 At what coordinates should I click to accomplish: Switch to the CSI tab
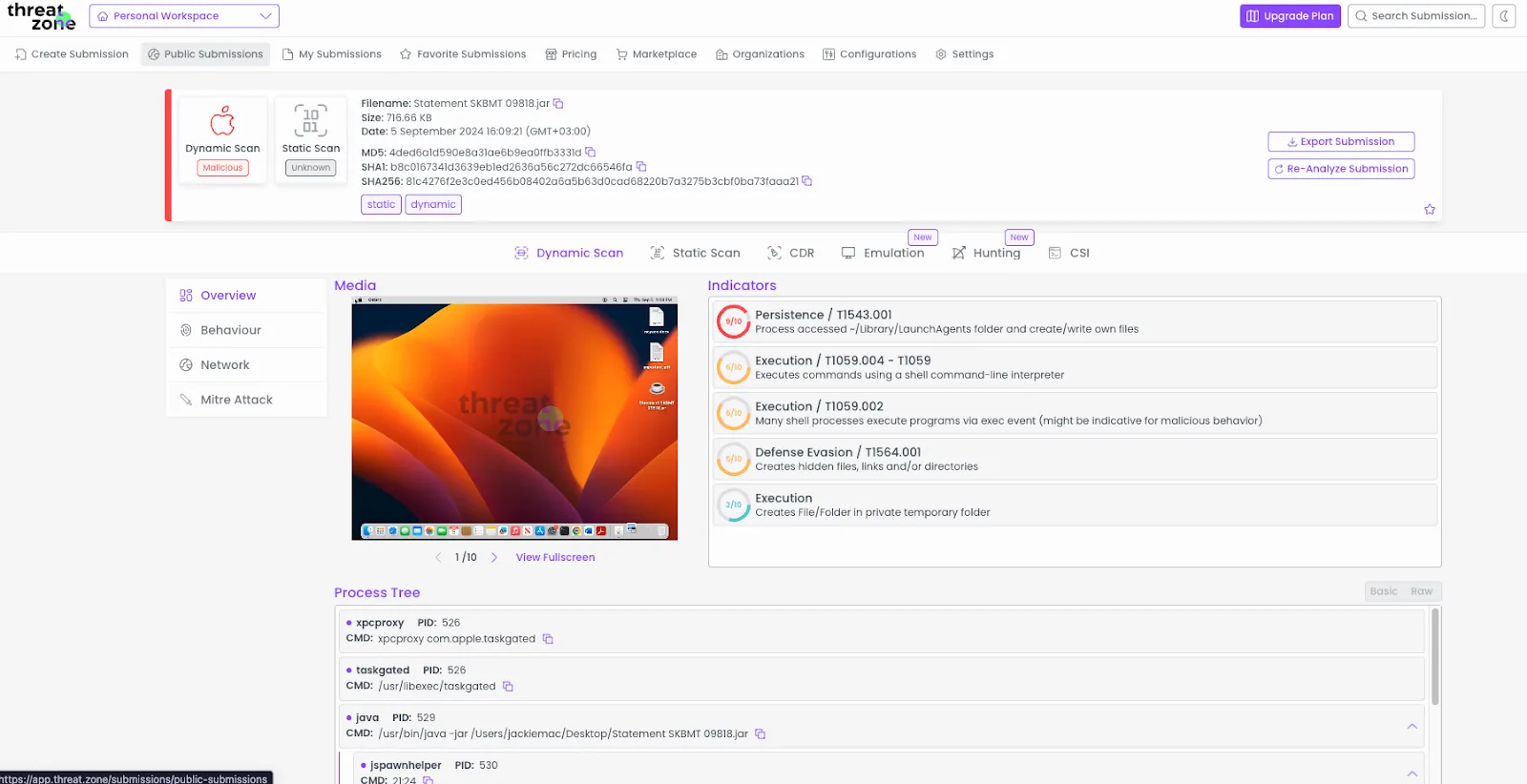[x=1069, y=253]
